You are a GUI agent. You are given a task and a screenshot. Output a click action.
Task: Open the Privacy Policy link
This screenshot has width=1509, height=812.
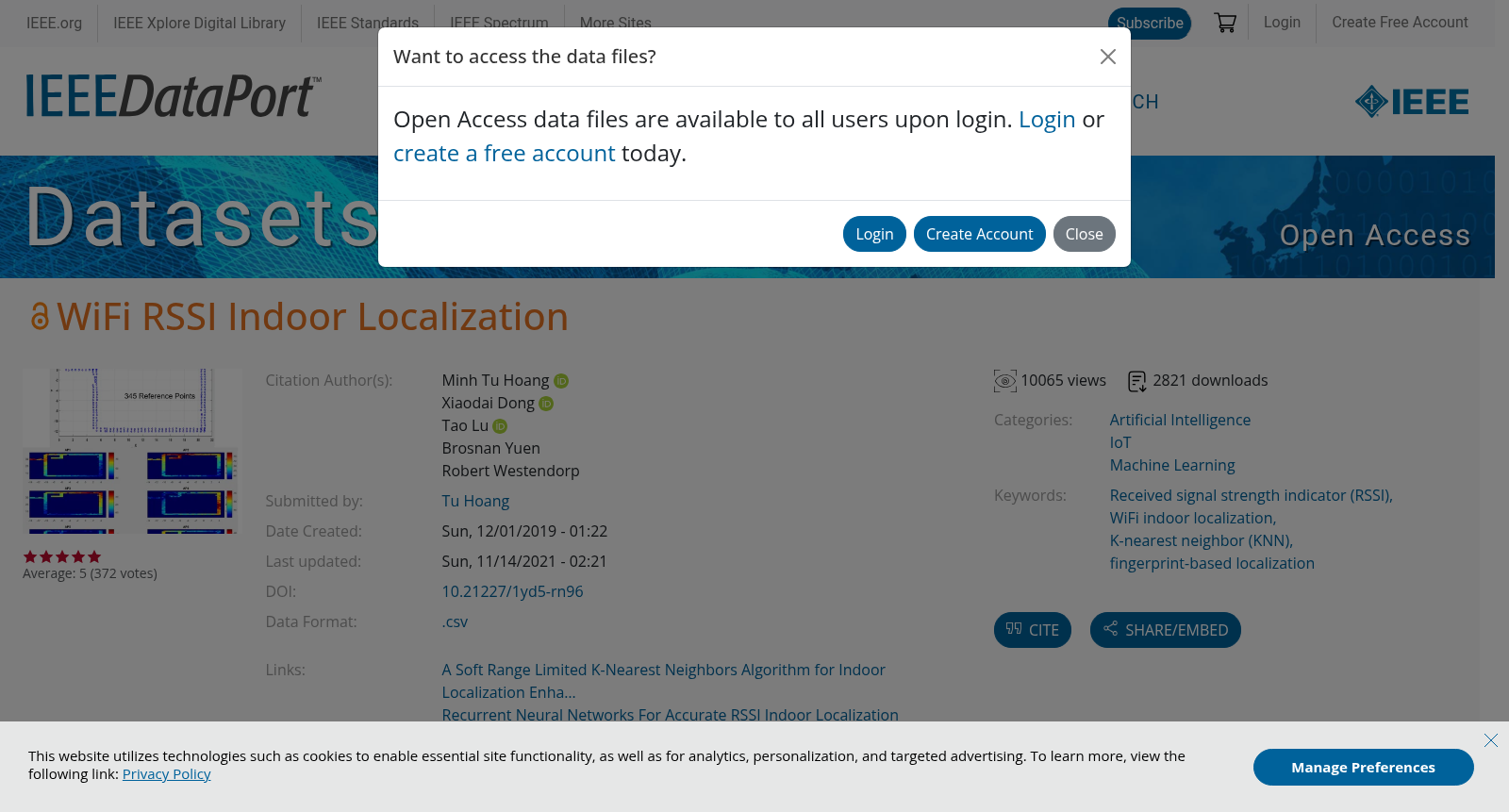166,774
